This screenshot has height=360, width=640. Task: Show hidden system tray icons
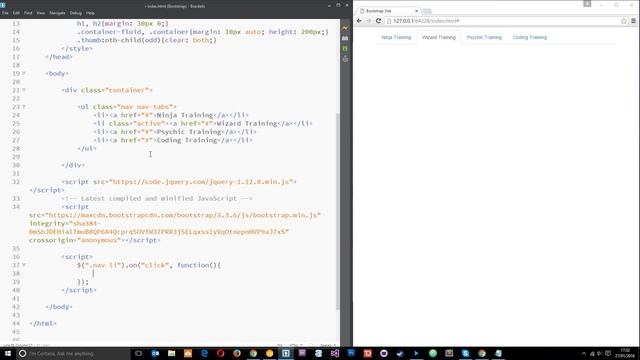point(584,353)
